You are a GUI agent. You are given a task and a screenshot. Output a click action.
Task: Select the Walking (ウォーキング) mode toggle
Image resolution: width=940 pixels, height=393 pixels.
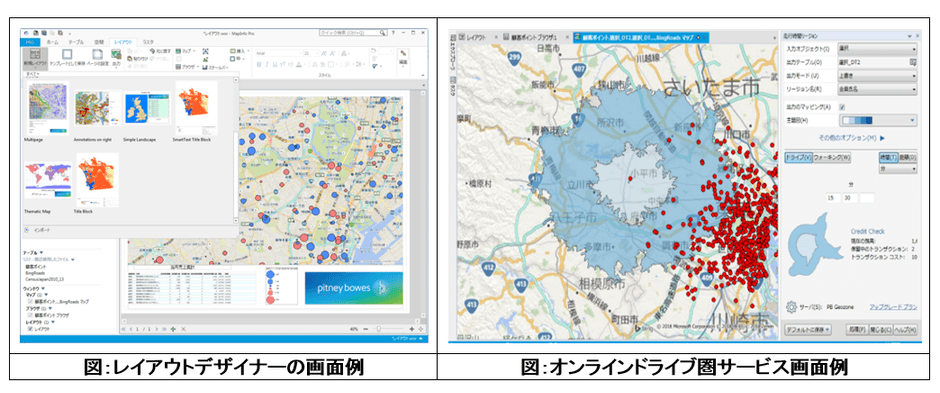[x=832, y=157]
